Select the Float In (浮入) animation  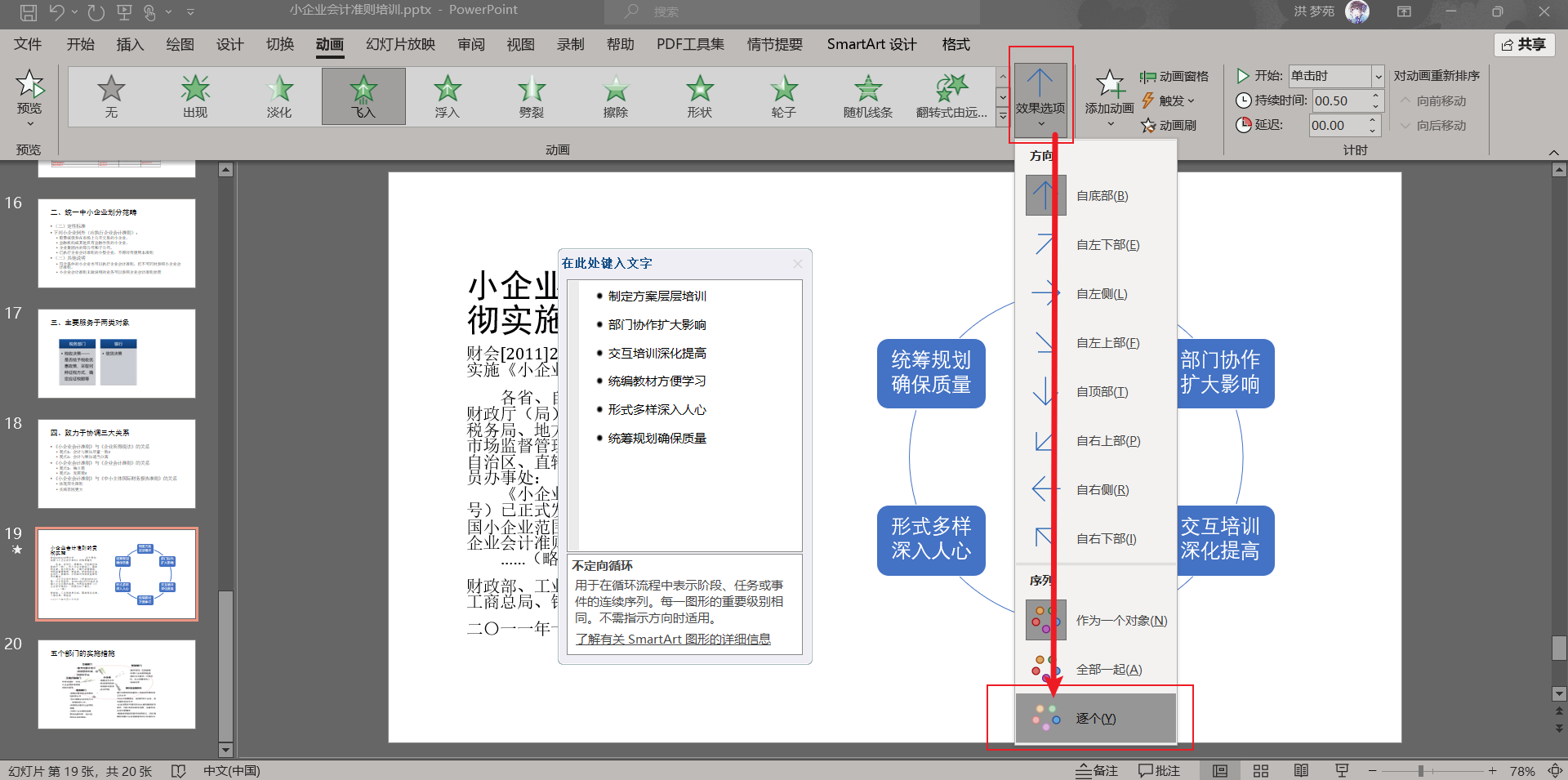coord(448,96)
